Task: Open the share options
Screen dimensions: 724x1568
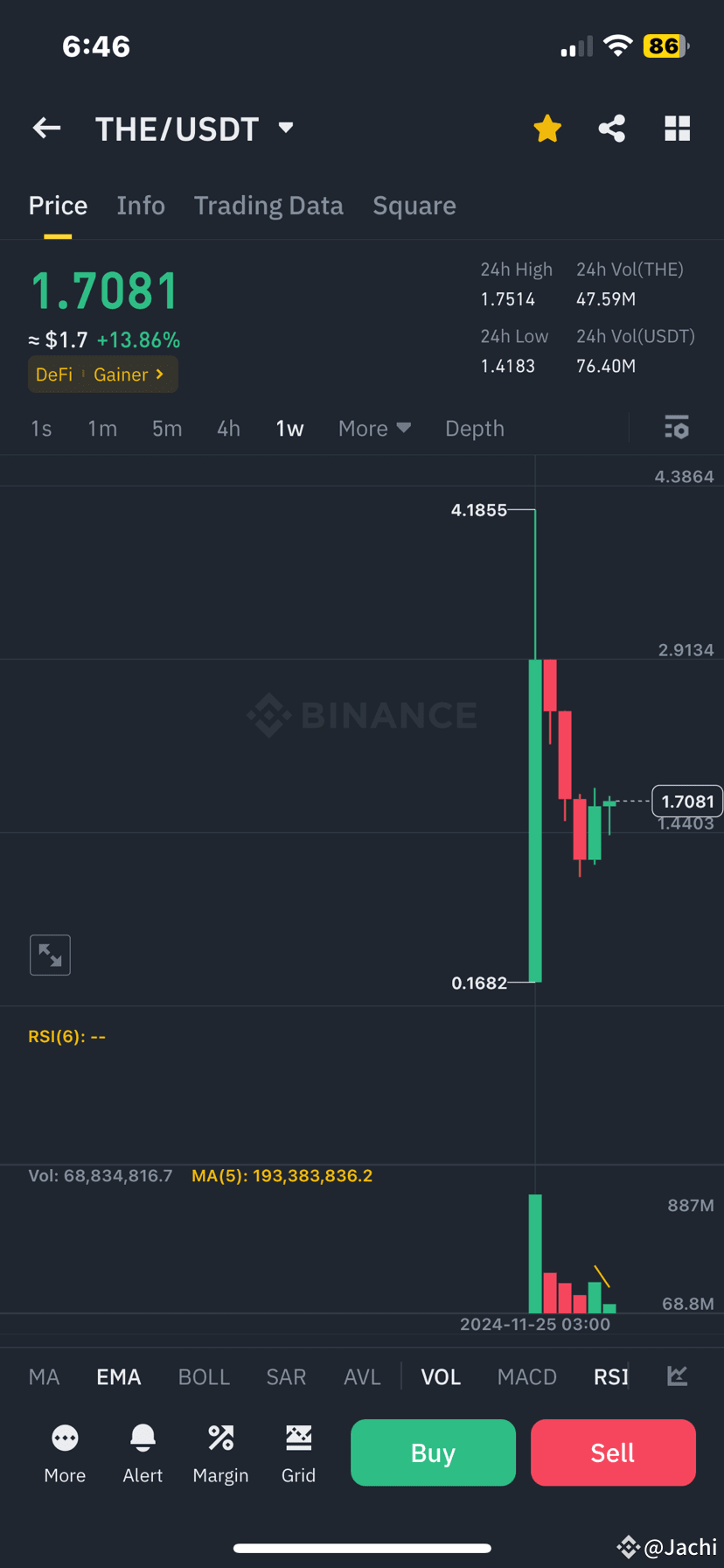Action: [x=611, y=128]
